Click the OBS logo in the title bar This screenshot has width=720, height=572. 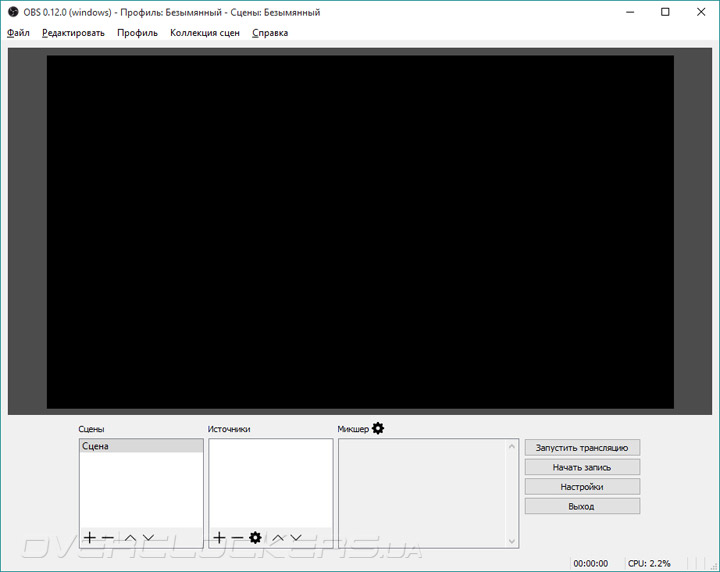pyautogui.click(x=13, y=12)
